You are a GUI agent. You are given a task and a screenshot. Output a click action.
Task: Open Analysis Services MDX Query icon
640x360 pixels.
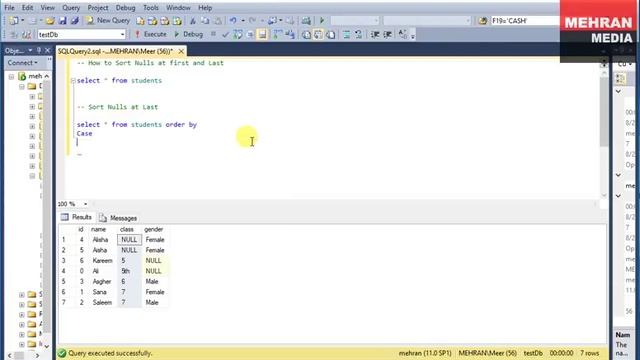pos(153,20)
